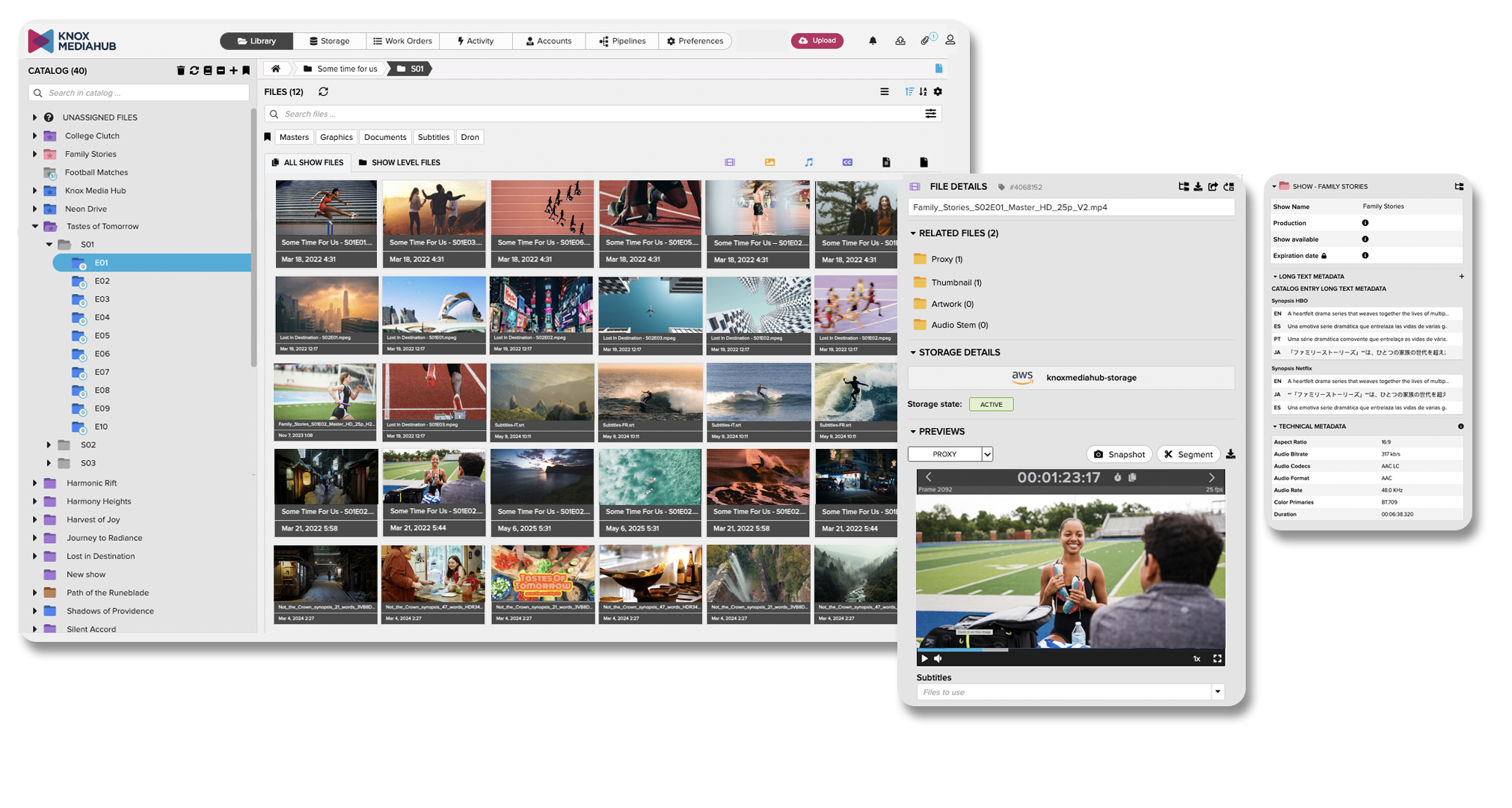Switch to the Show Level Files tab
The image size is (1512, 808).
coord(399,162)
